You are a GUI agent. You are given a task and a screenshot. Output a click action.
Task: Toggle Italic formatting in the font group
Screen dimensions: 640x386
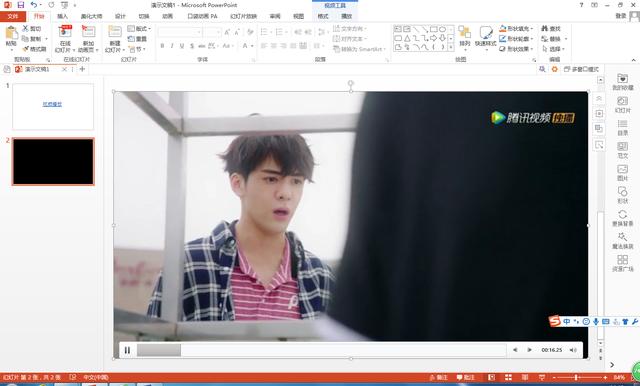coord(172,46)
